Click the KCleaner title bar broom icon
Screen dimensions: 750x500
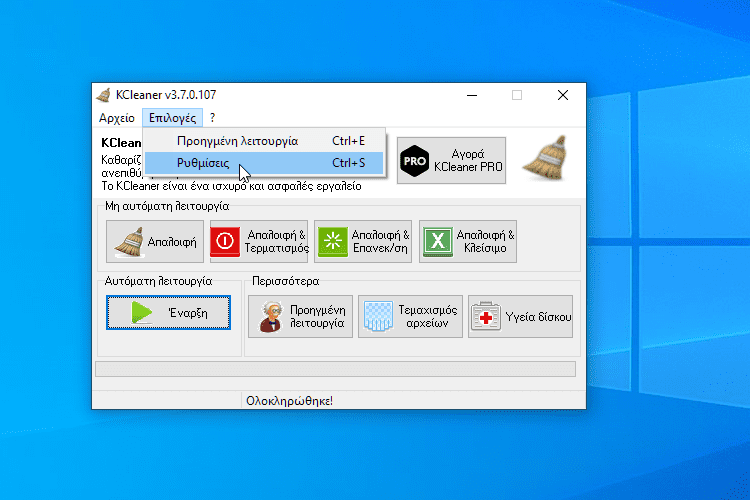103,95
